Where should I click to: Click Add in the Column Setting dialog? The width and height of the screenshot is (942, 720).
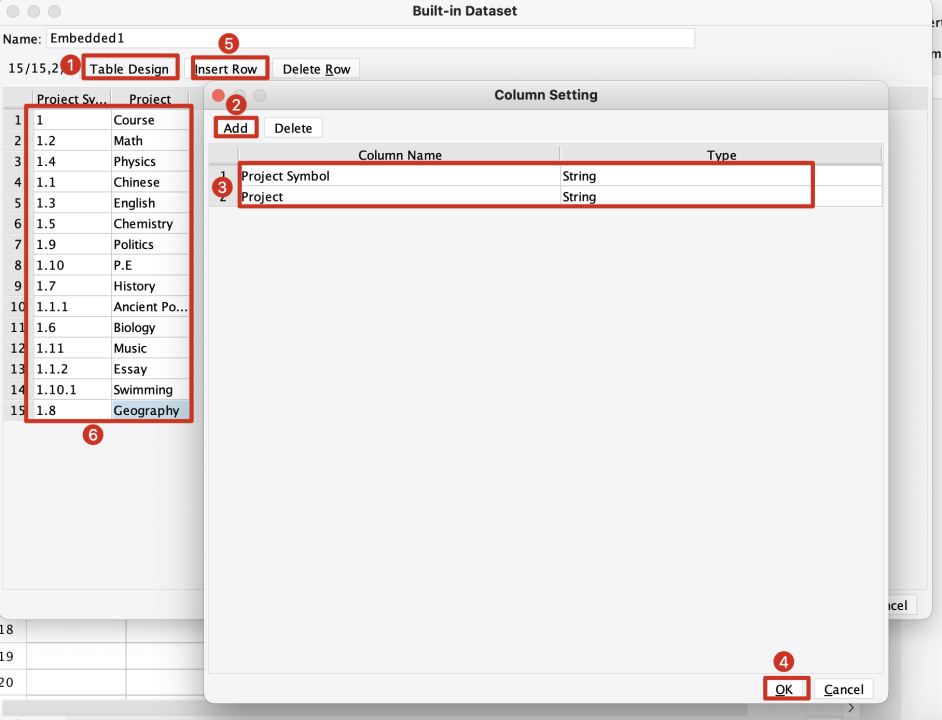[x=236, y=127]
